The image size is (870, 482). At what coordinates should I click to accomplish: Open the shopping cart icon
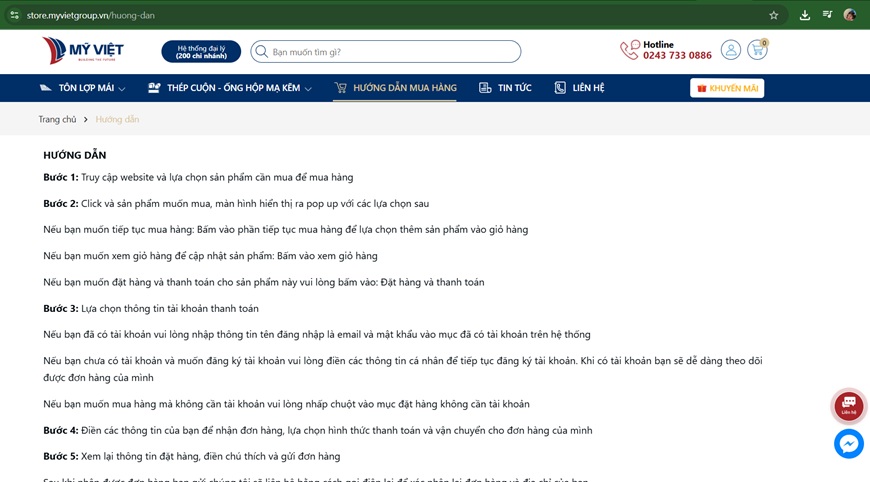[x=757, y=50]
